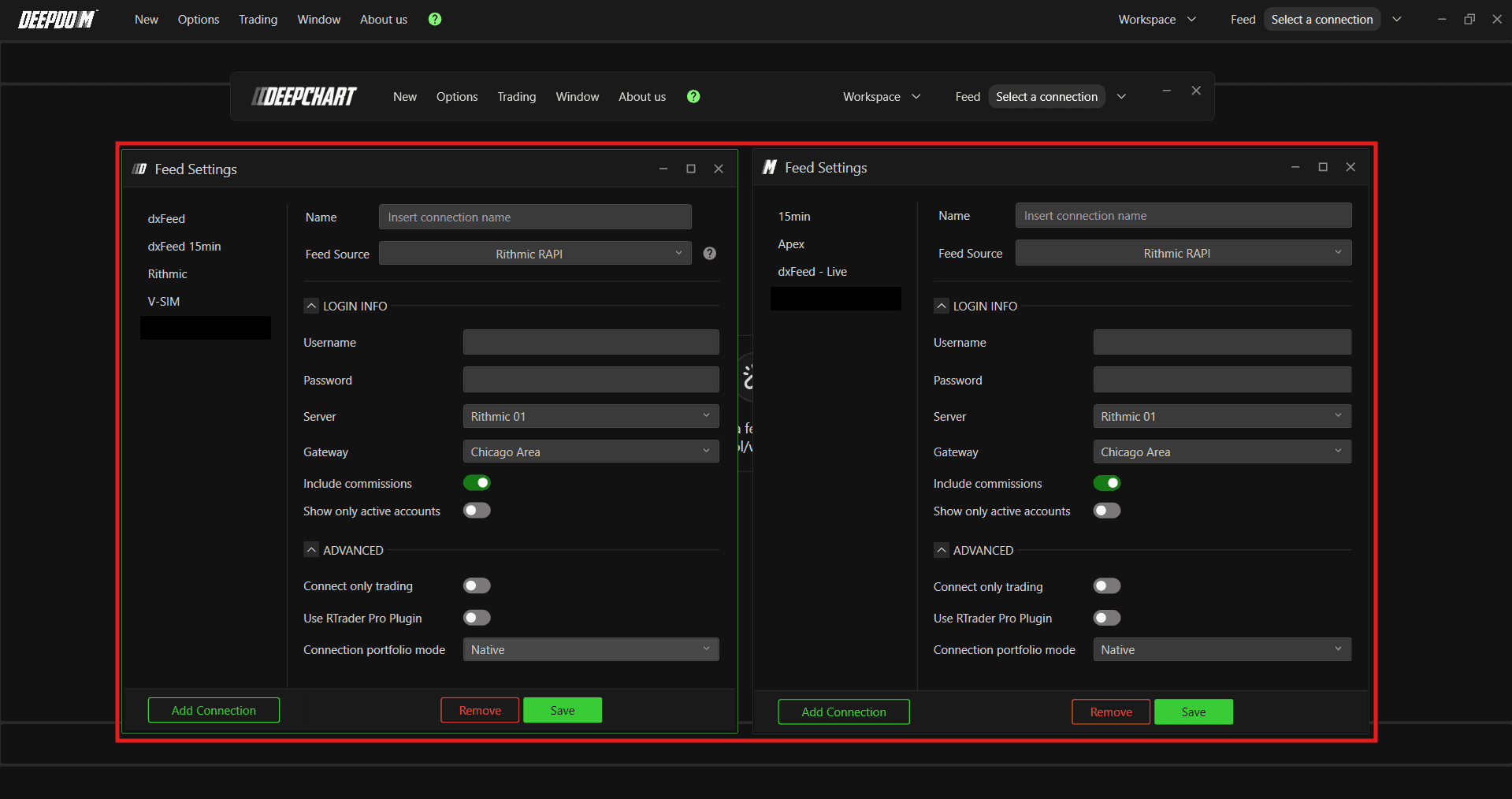Open About us menu in DeepChart bar
The height and width of the screenshot is (799, 1512).
point(642,96)
